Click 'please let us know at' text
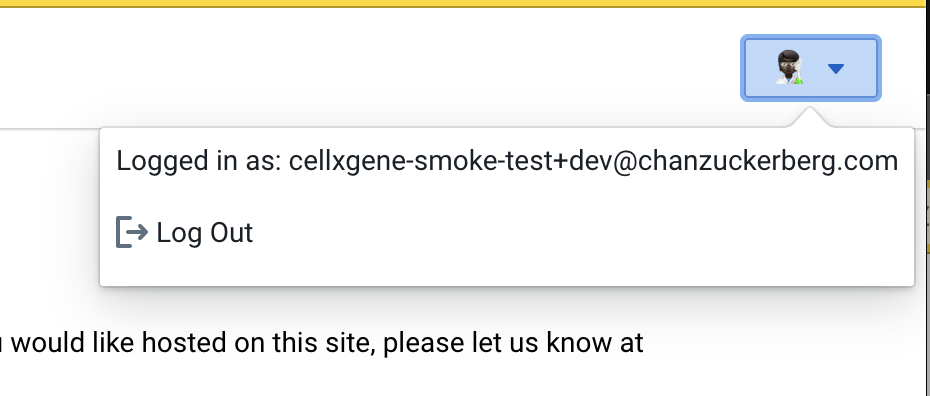The width and height of the screenshot is (930, 396). click(x=513, y=343)
